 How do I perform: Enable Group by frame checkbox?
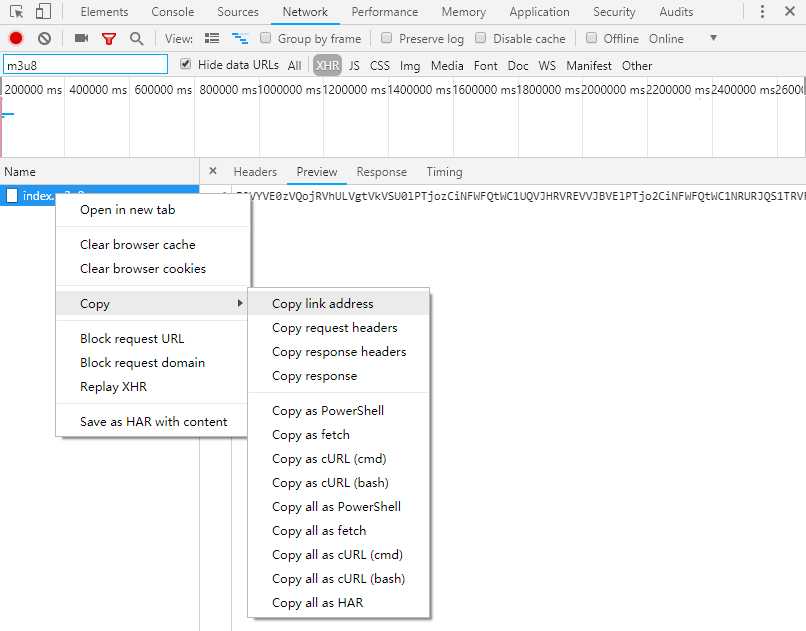click(x=265, y=38)
